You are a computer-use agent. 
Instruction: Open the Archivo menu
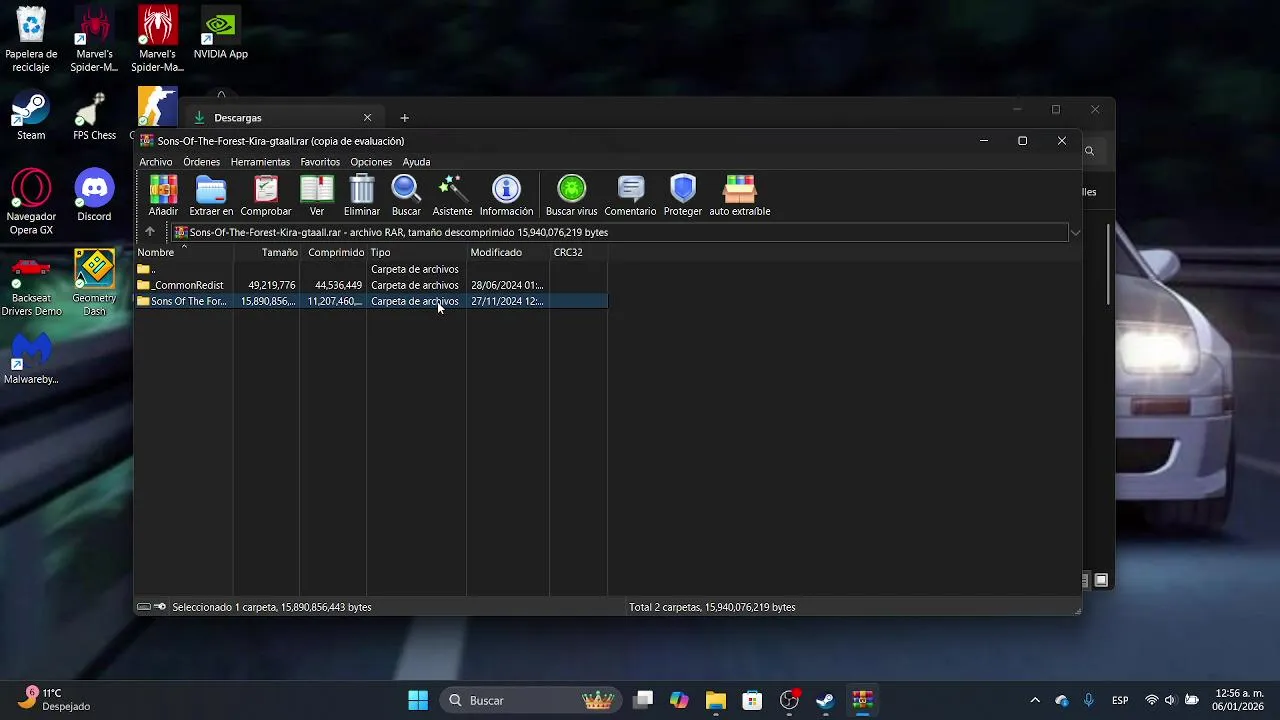click(x=156, y=162)
